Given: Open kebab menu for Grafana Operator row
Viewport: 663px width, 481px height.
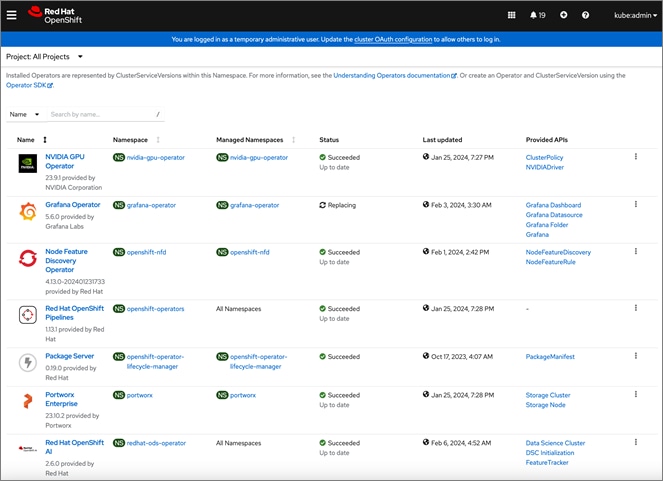Looking at the screenshot, I should 636,205.
